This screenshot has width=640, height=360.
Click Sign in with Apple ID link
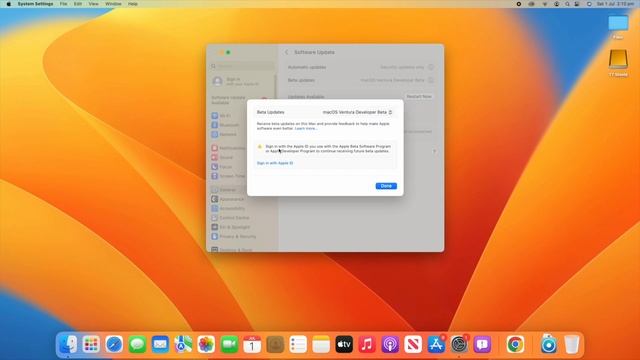[275, 163]
